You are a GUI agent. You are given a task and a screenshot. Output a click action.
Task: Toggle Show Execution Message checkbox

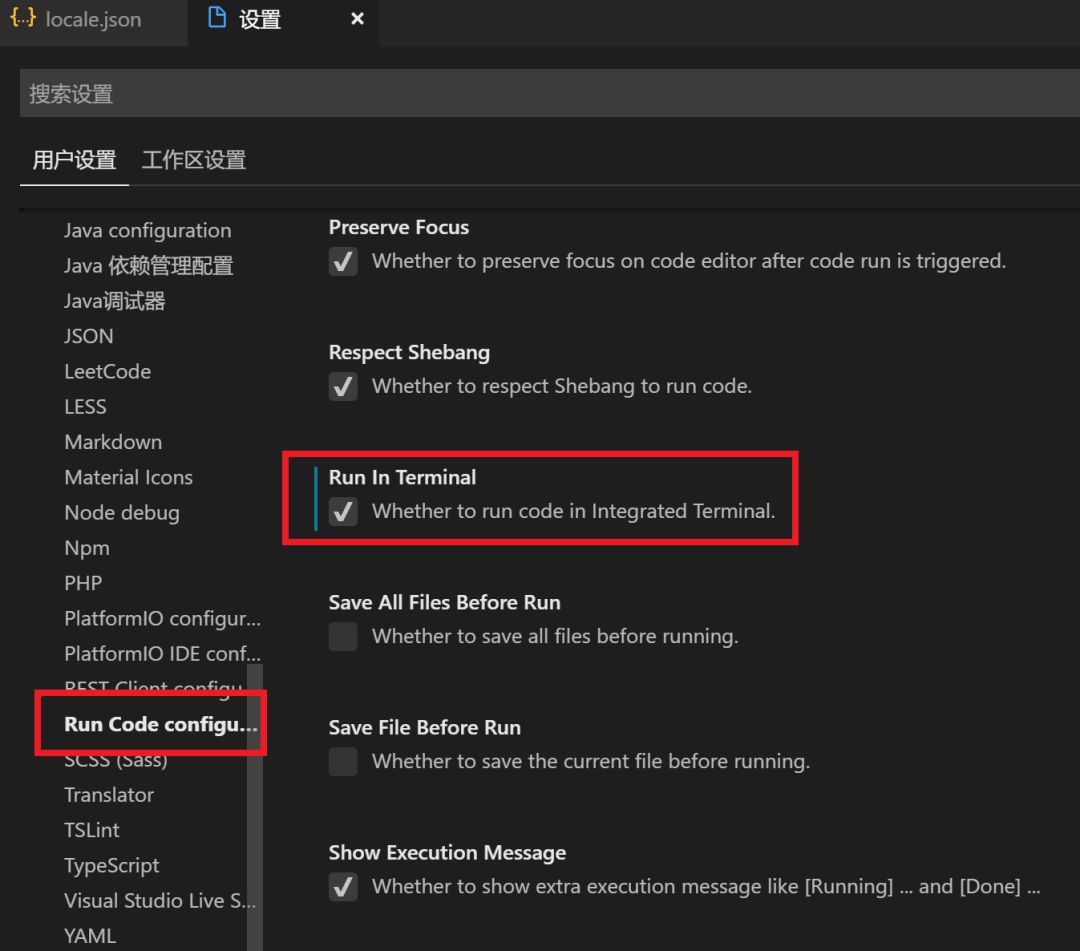pos(343,887)
